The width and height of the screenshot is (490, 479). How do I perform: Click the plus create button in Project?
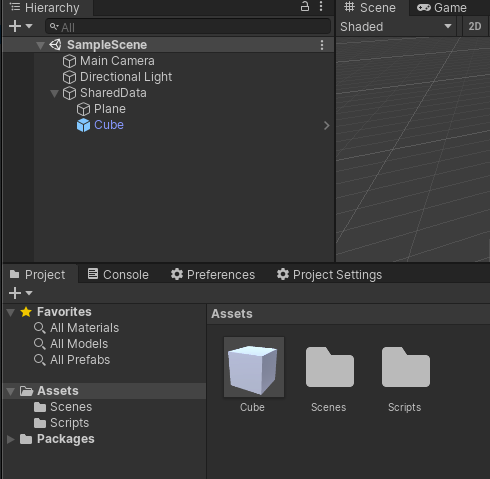click(15, 293)
